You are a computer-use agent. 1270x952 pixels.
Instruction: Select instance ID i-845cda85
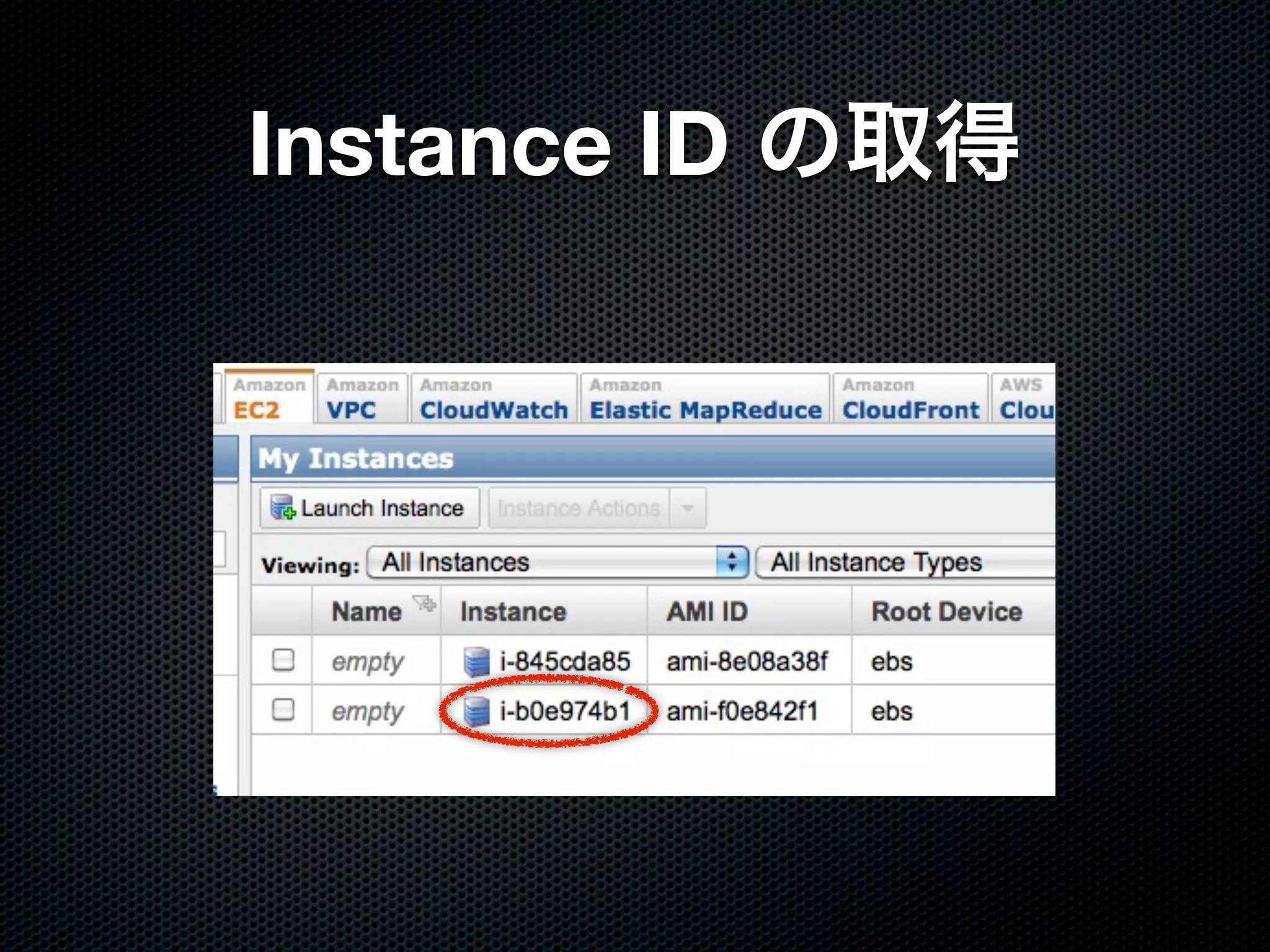[x=565, y=661]
